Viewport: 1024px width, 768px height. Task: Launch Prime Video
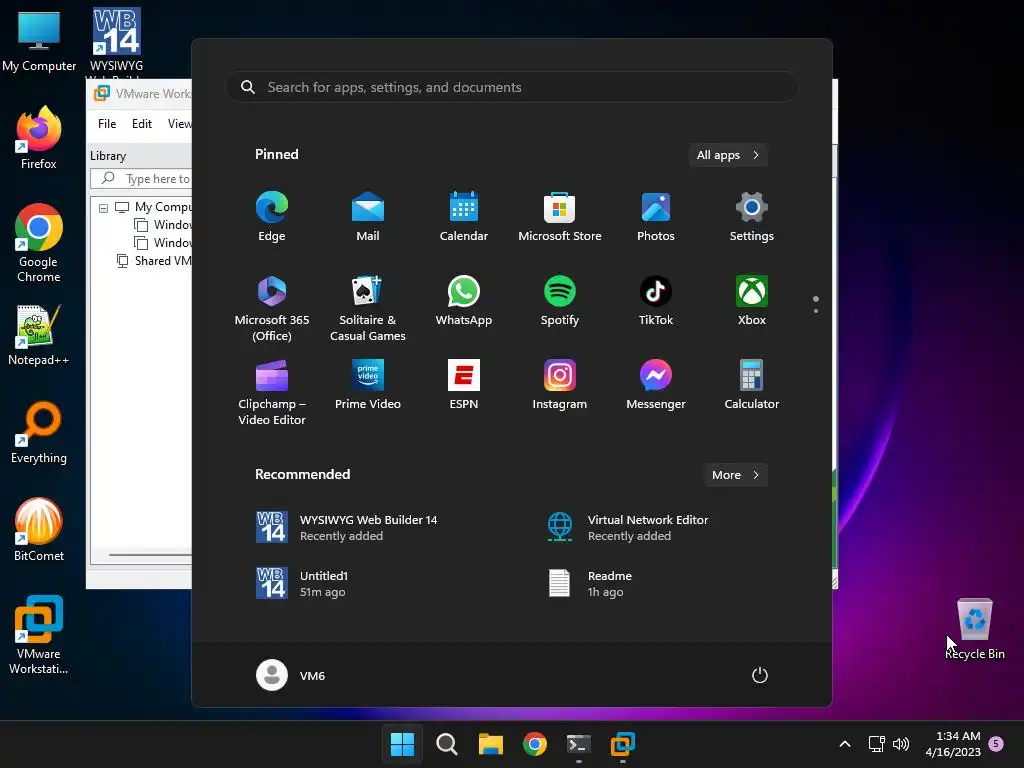click(368, 385)
